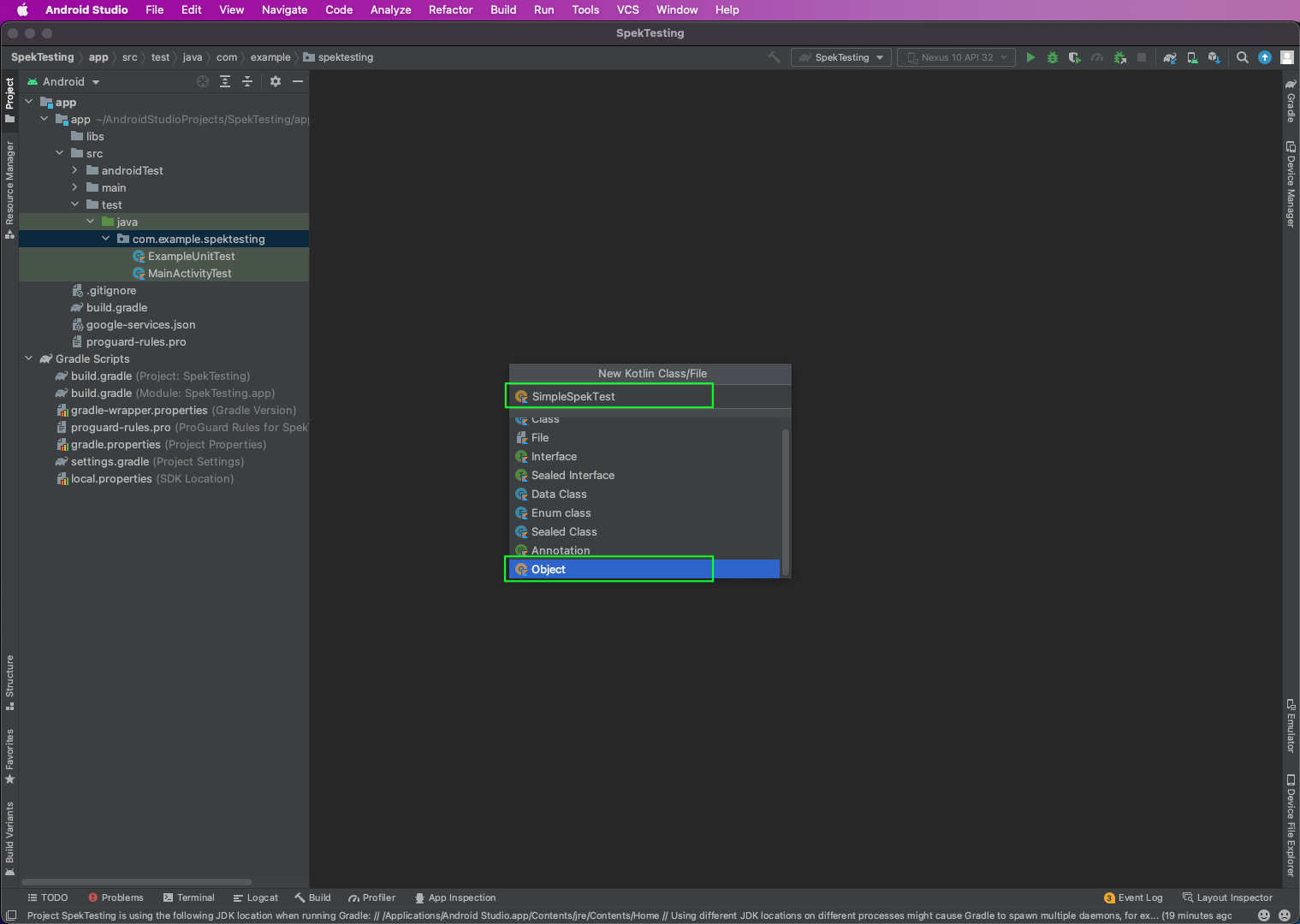Click the sad face feedback icon
Image resolution: width=1300 pixels, height=924 pixels.
point(1285,915)
